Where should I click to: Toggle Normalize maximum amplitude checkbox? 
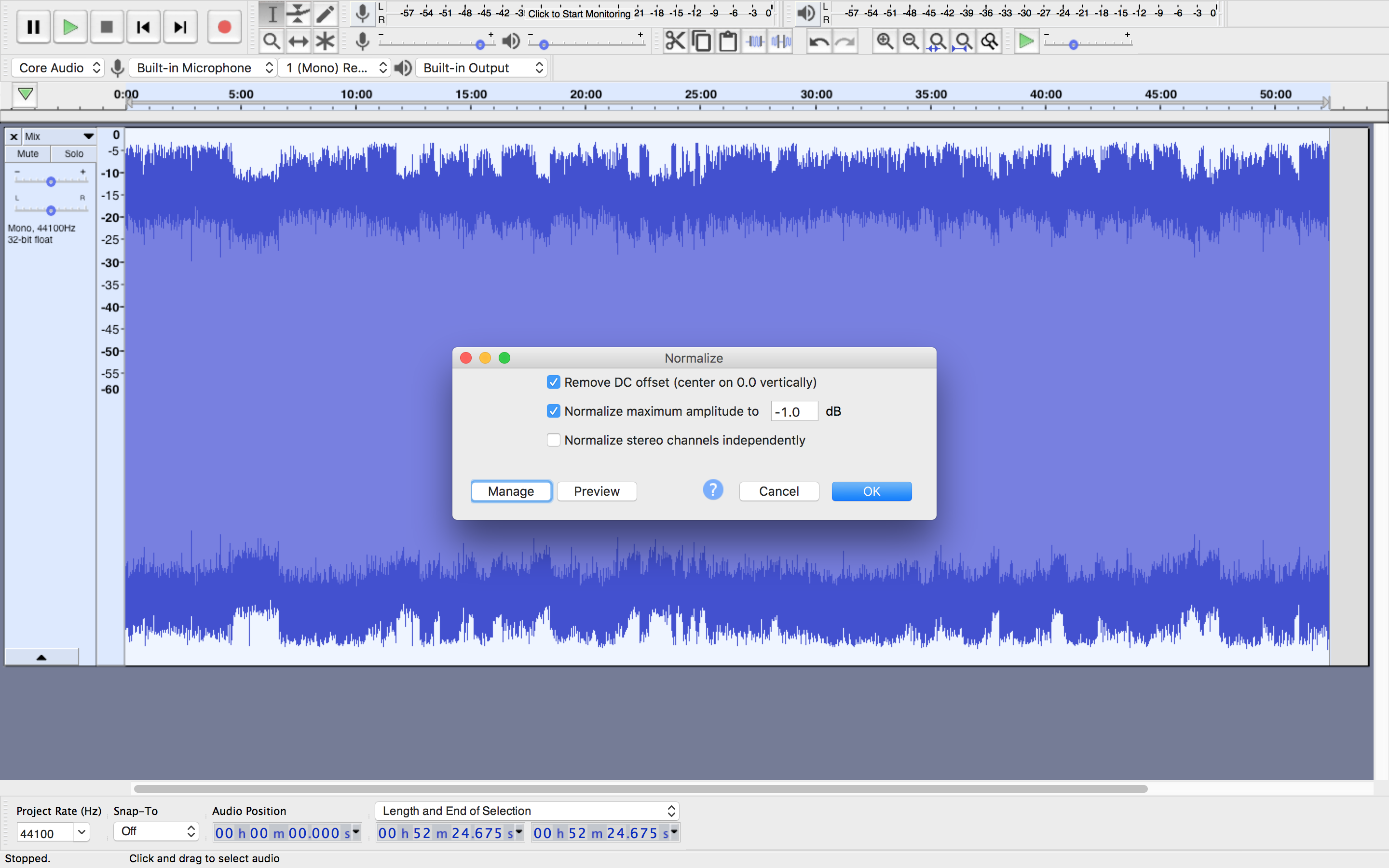coord(553,411)
